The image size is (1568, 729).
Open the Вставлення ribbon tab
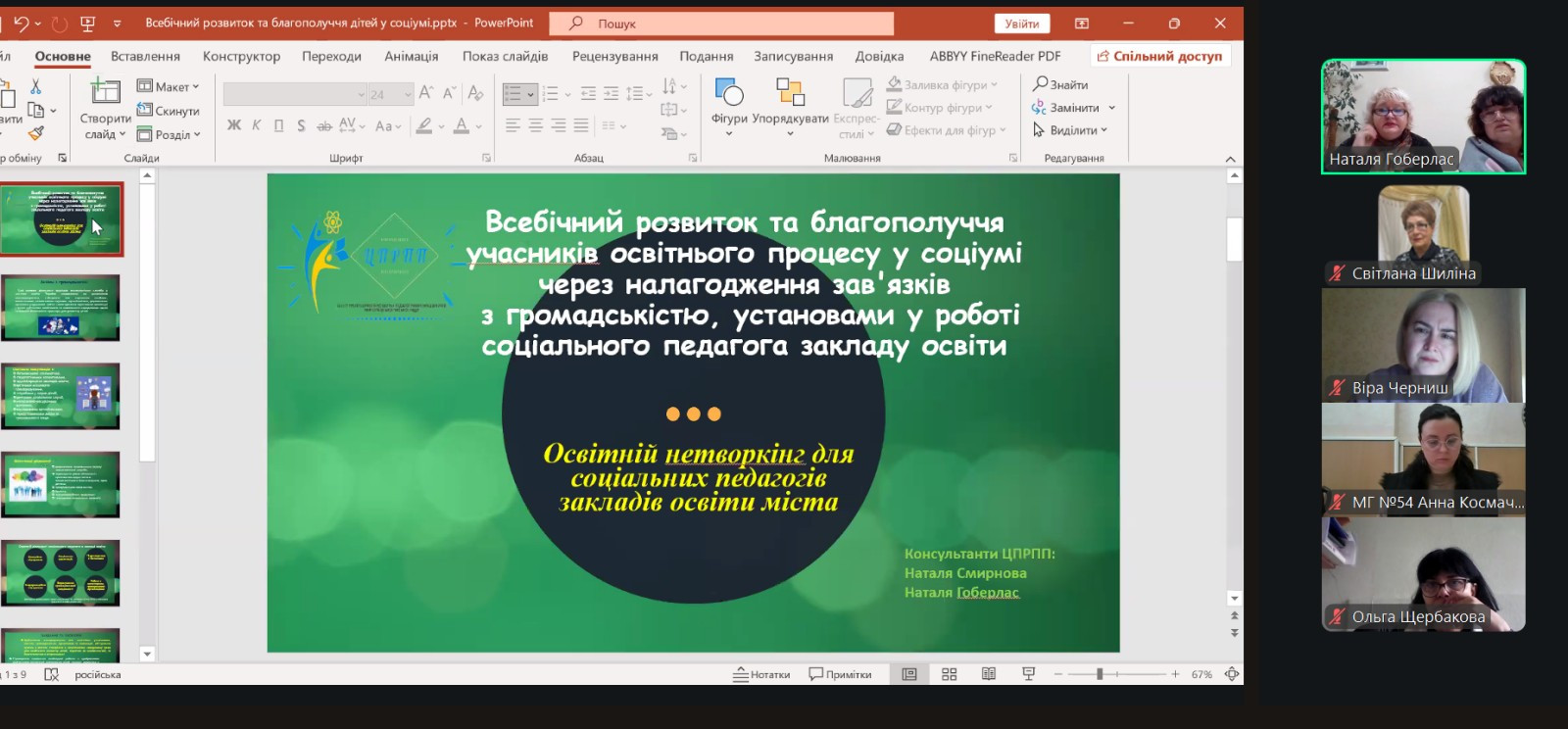pos(145,56)
